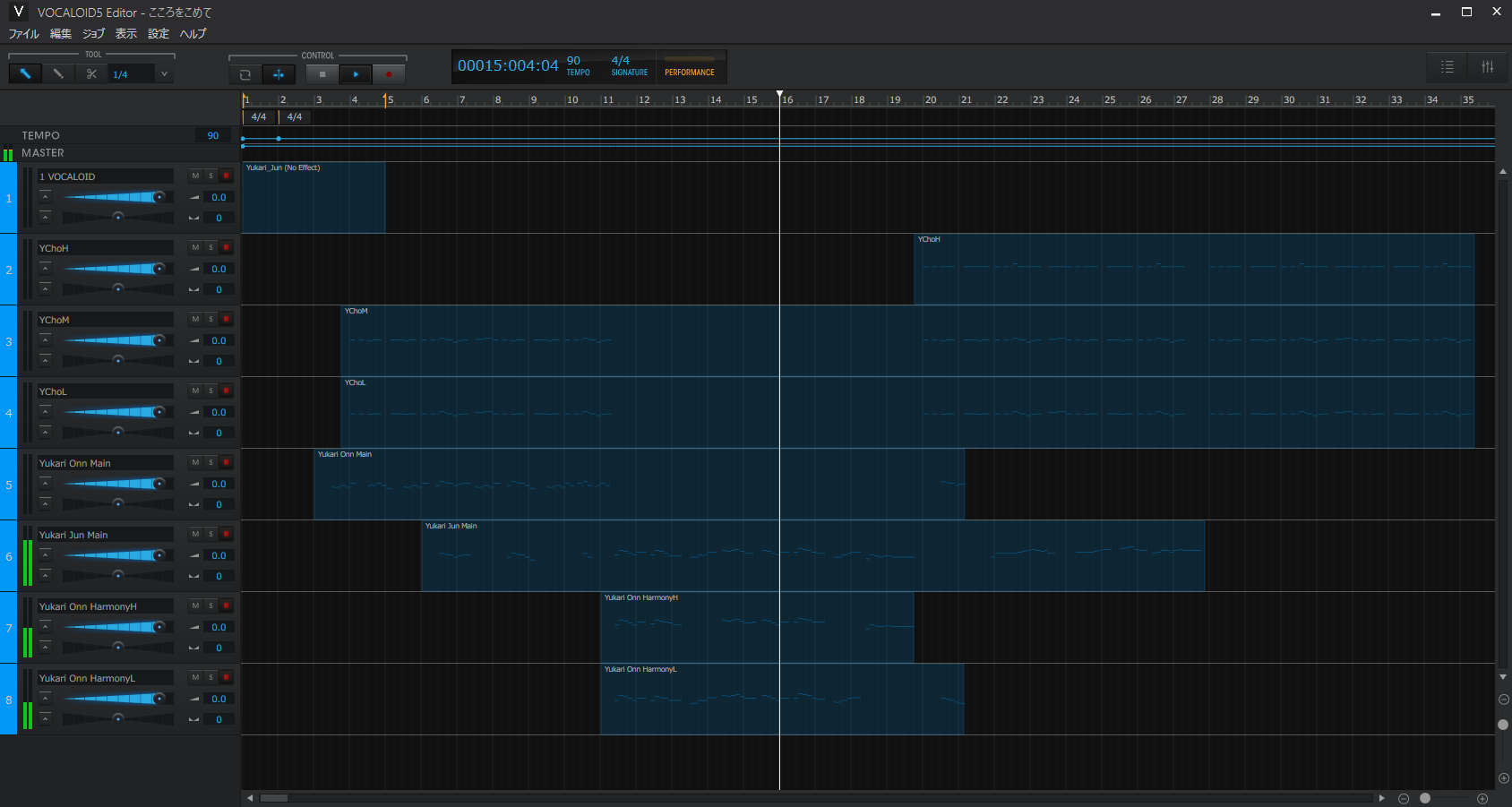The width and height of the screenshot is (1512, 807).
Task: Solo the 1 VOCALOID track
Action: (211, 176)
